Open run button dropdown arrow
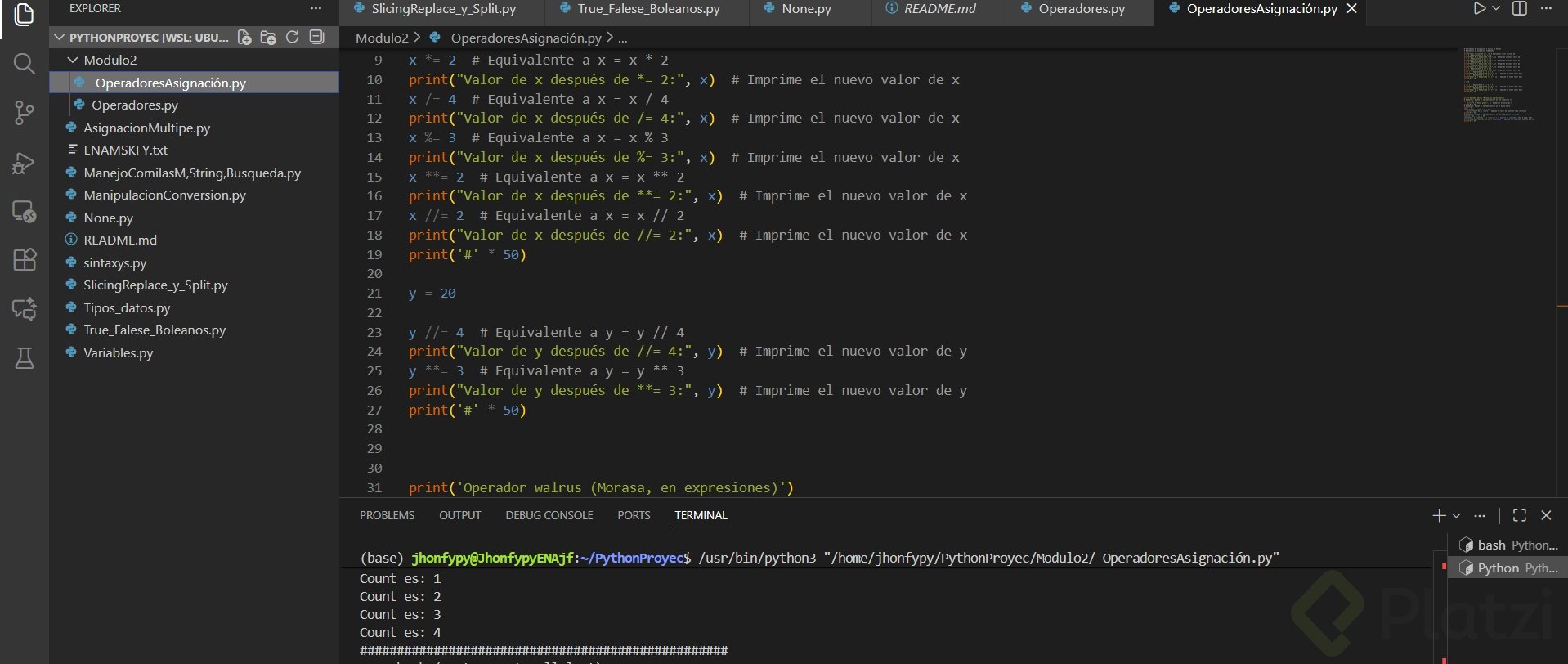1568x664 pixels. point(1496,9)
